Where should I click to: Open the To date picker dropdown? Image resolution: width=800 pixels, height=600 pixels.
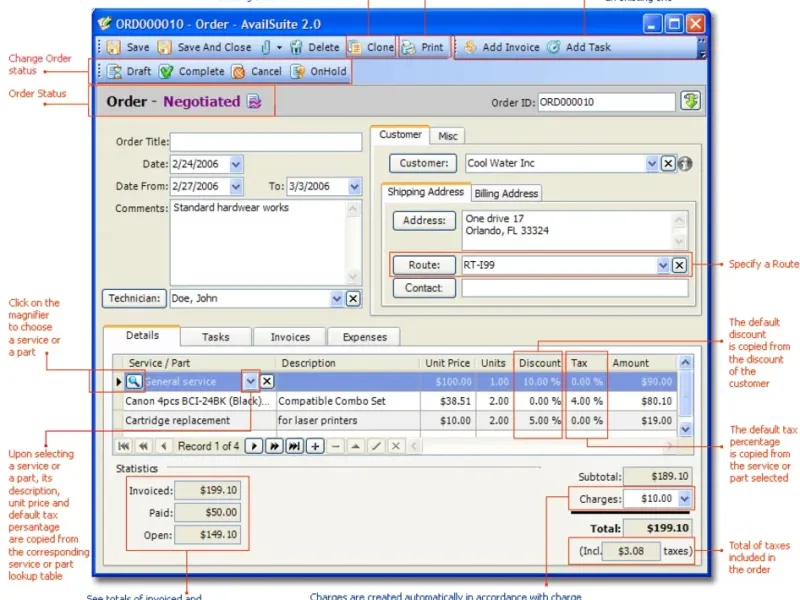pyautogui.click(x=355, y=187)
